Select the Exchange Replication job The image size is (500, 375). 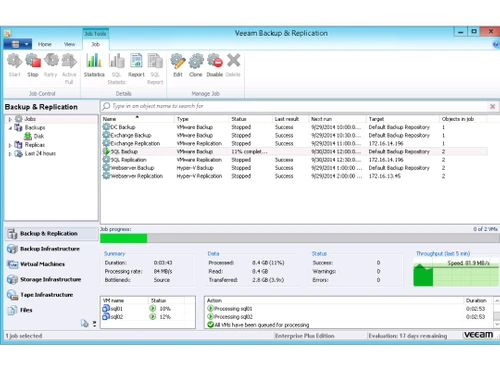294,143
